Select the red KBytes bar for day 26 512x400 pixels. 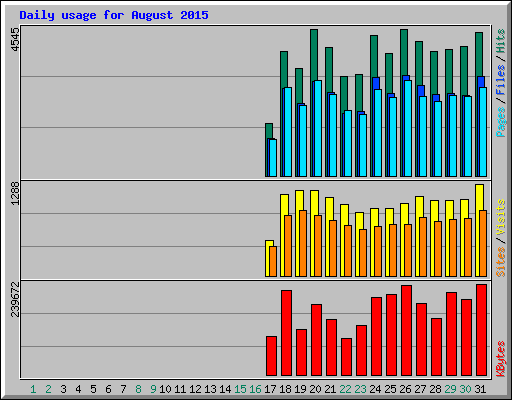pos(406,331)
